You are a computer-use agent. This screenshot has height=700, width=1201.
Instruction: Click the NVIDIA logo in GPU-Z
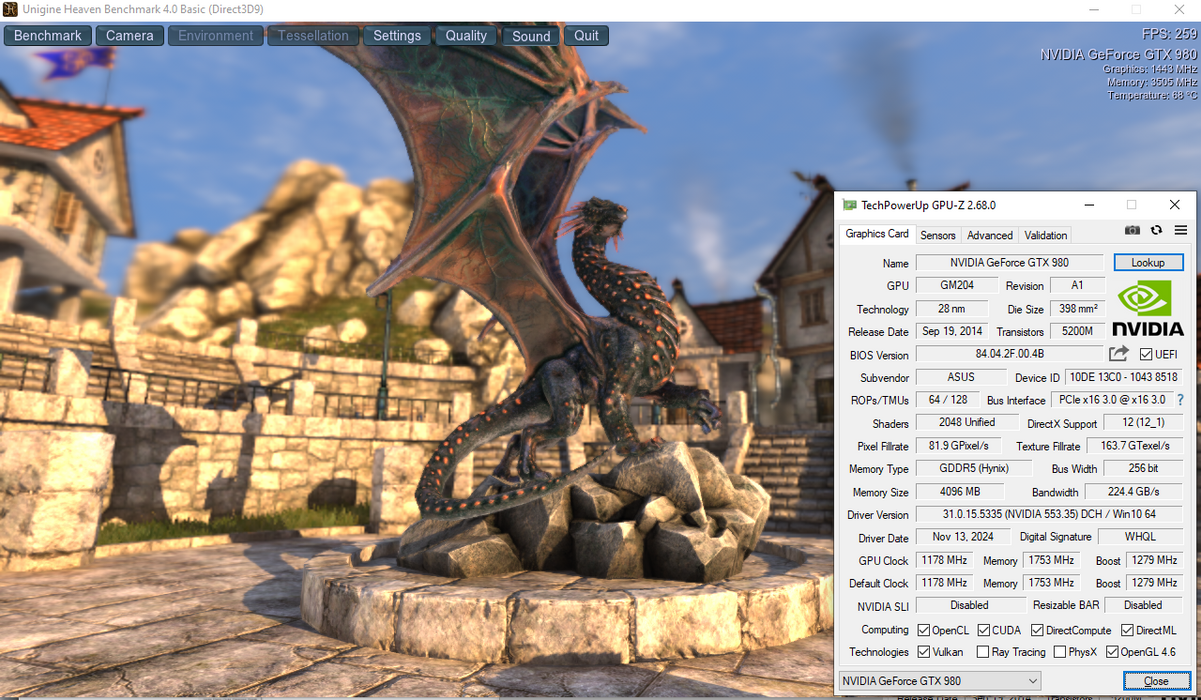[x=1147, y=308]
